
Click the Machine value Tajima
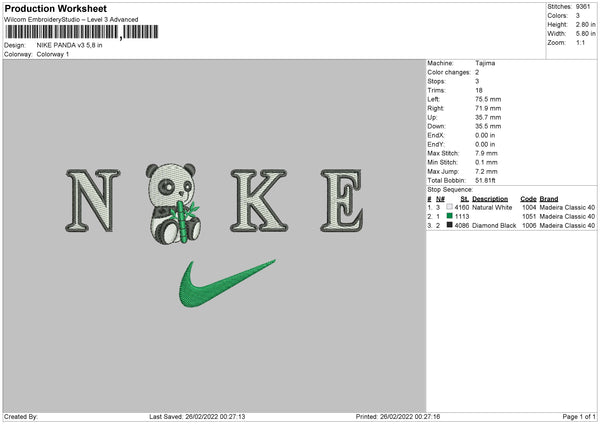pos(485,63)
